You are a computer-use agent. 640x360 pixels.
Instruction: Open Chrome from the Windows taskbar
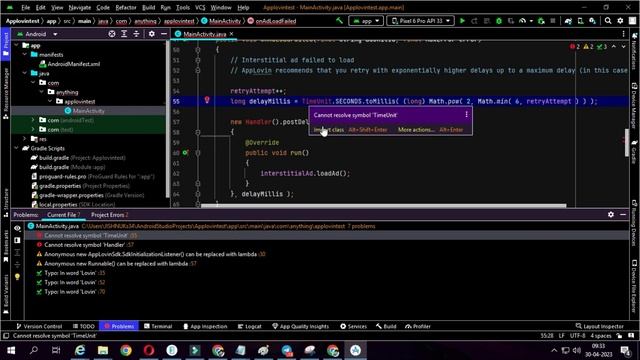pos(126,350)
